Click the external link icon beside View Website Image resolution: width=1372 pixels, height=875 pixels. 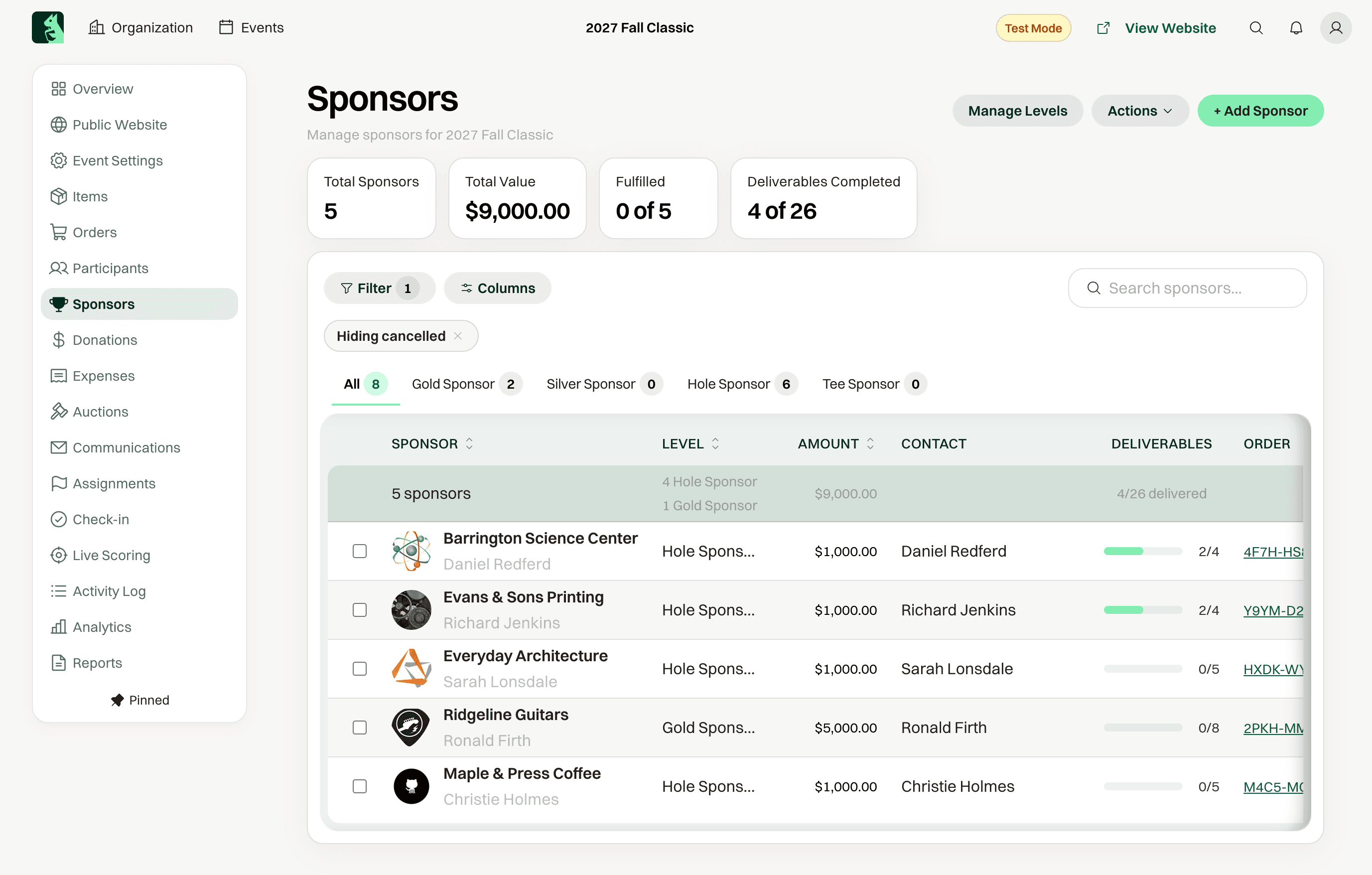point(1103,28)
